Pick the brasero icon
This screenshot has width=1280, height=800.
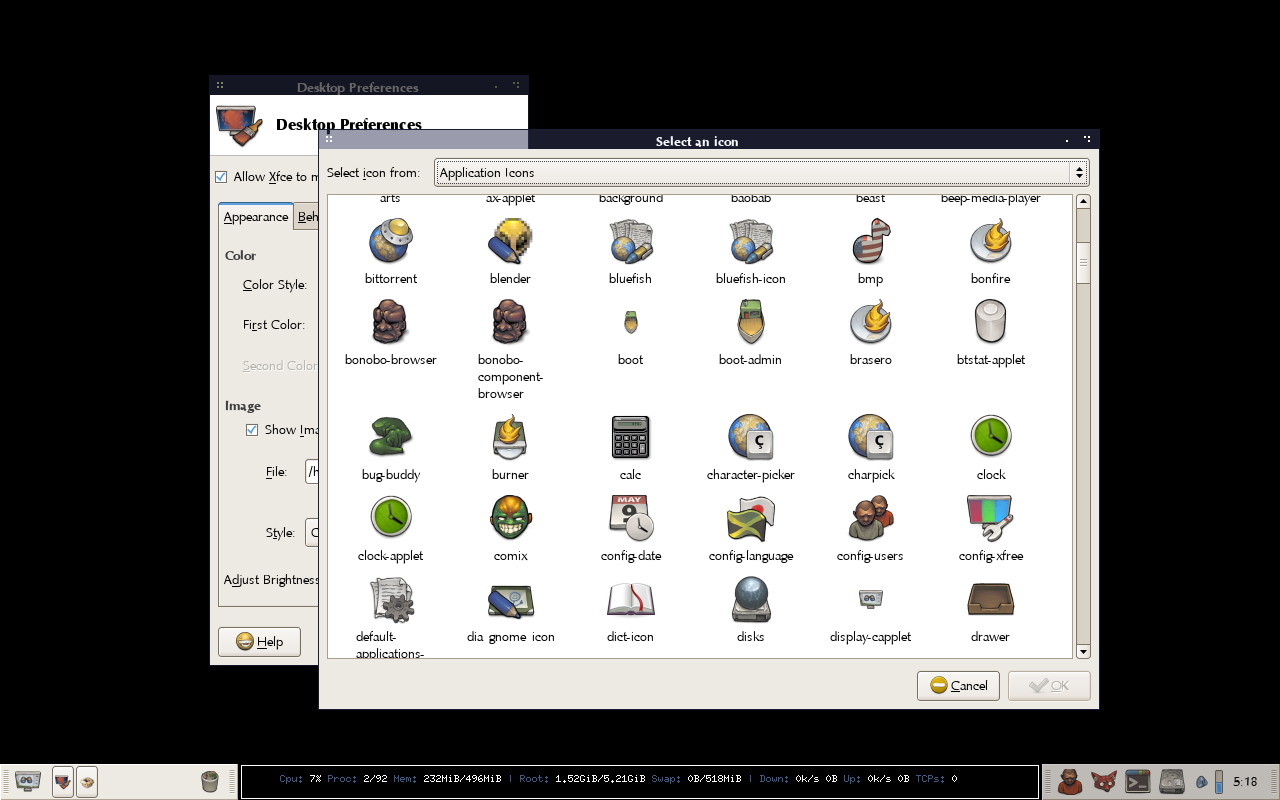(870, 323)
